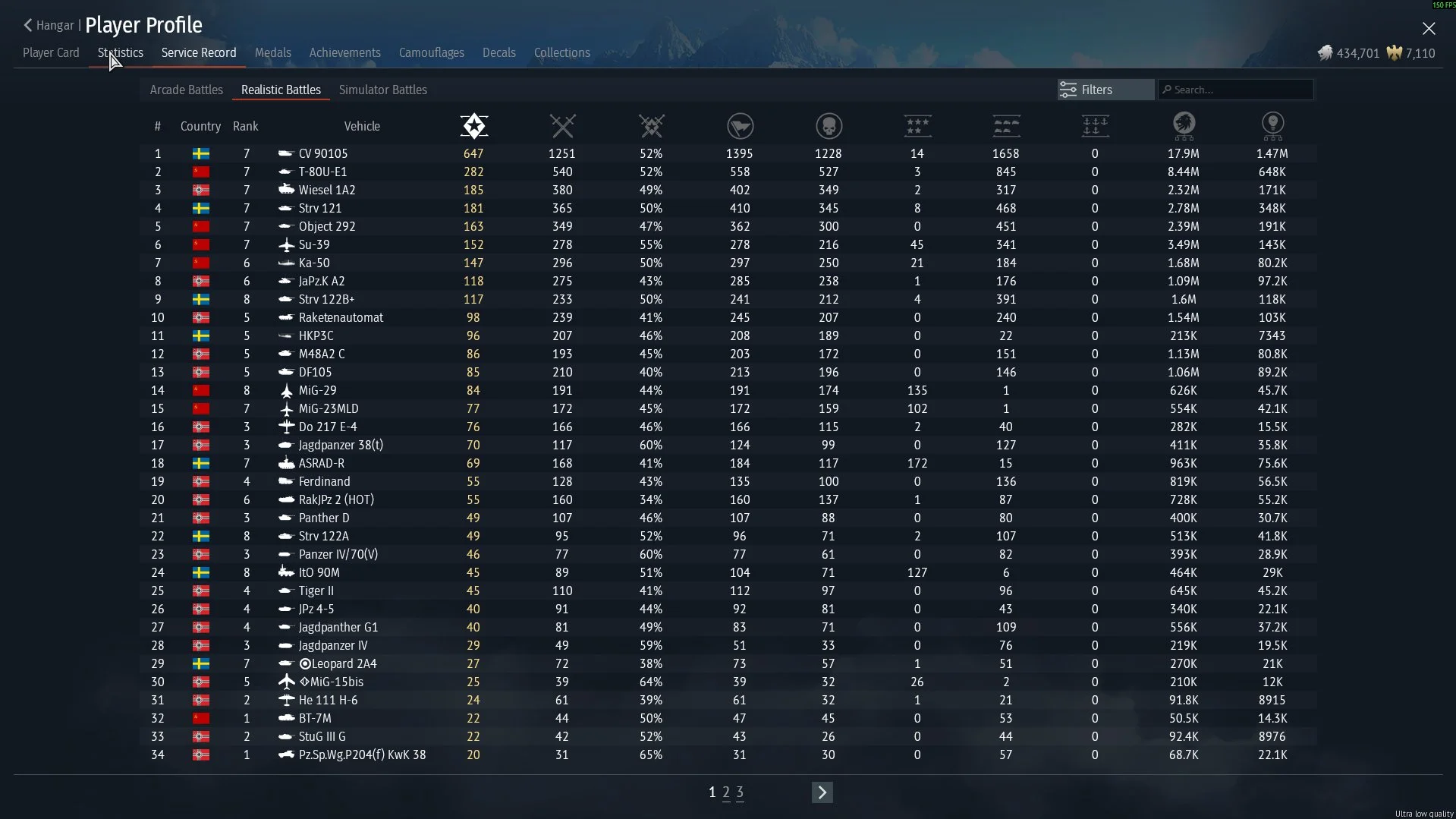Viewport: 1456px width, 819px height.
Task: Click the 434,701 Silver Lions balance
Action: point(1358,53)
